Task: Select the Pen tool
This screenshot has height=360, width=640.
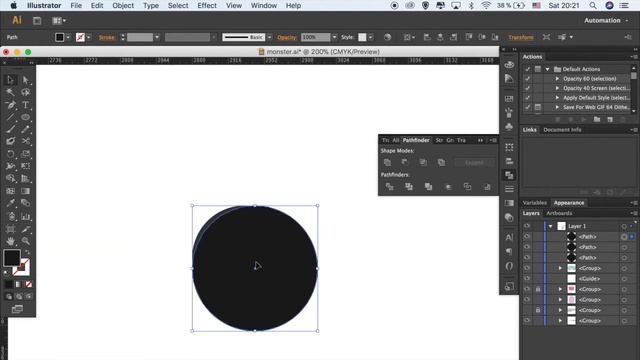Action: (x=10, y=105)
